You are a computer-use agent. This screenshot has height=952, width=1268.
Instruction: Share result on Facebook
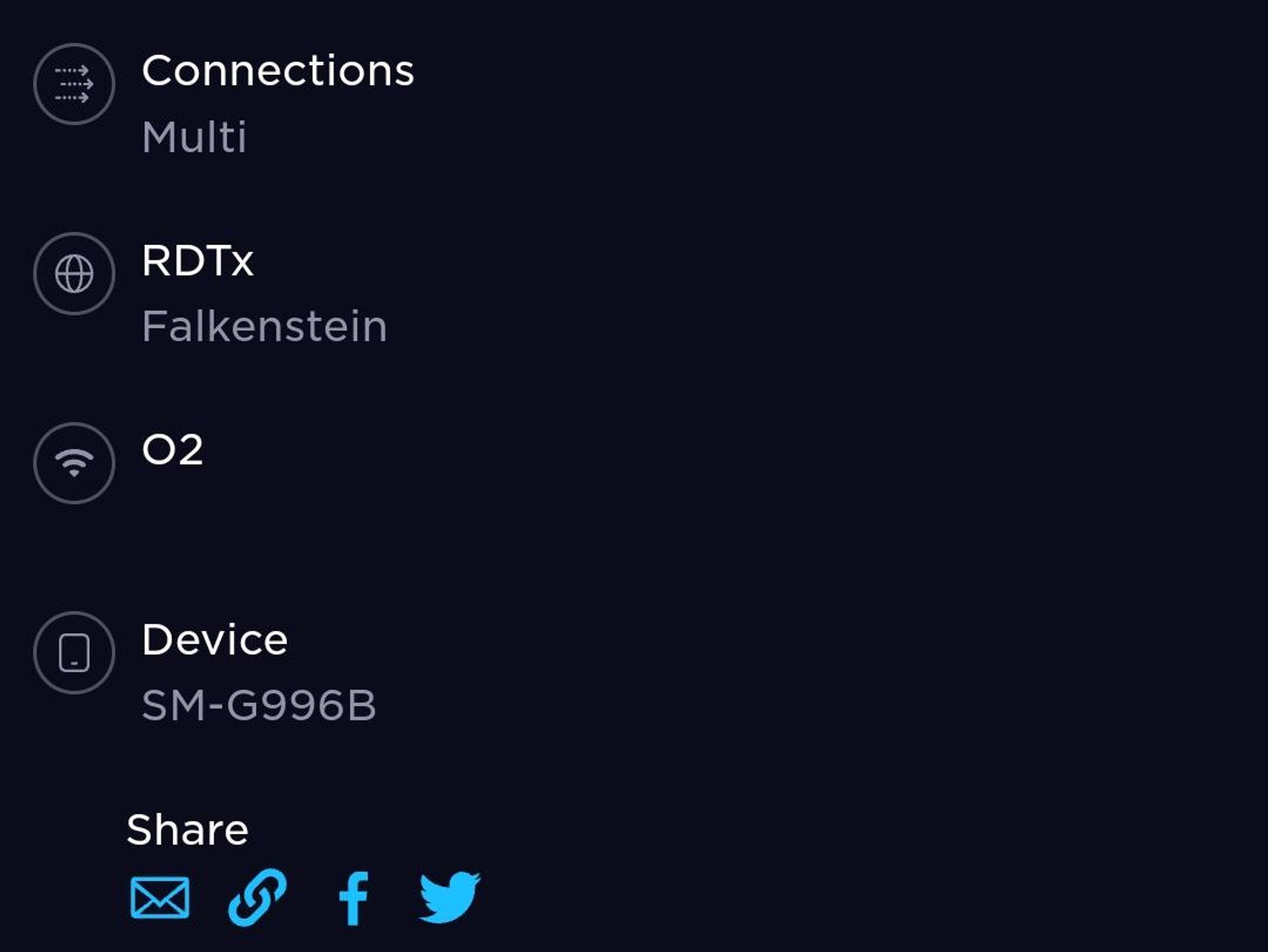354,898
